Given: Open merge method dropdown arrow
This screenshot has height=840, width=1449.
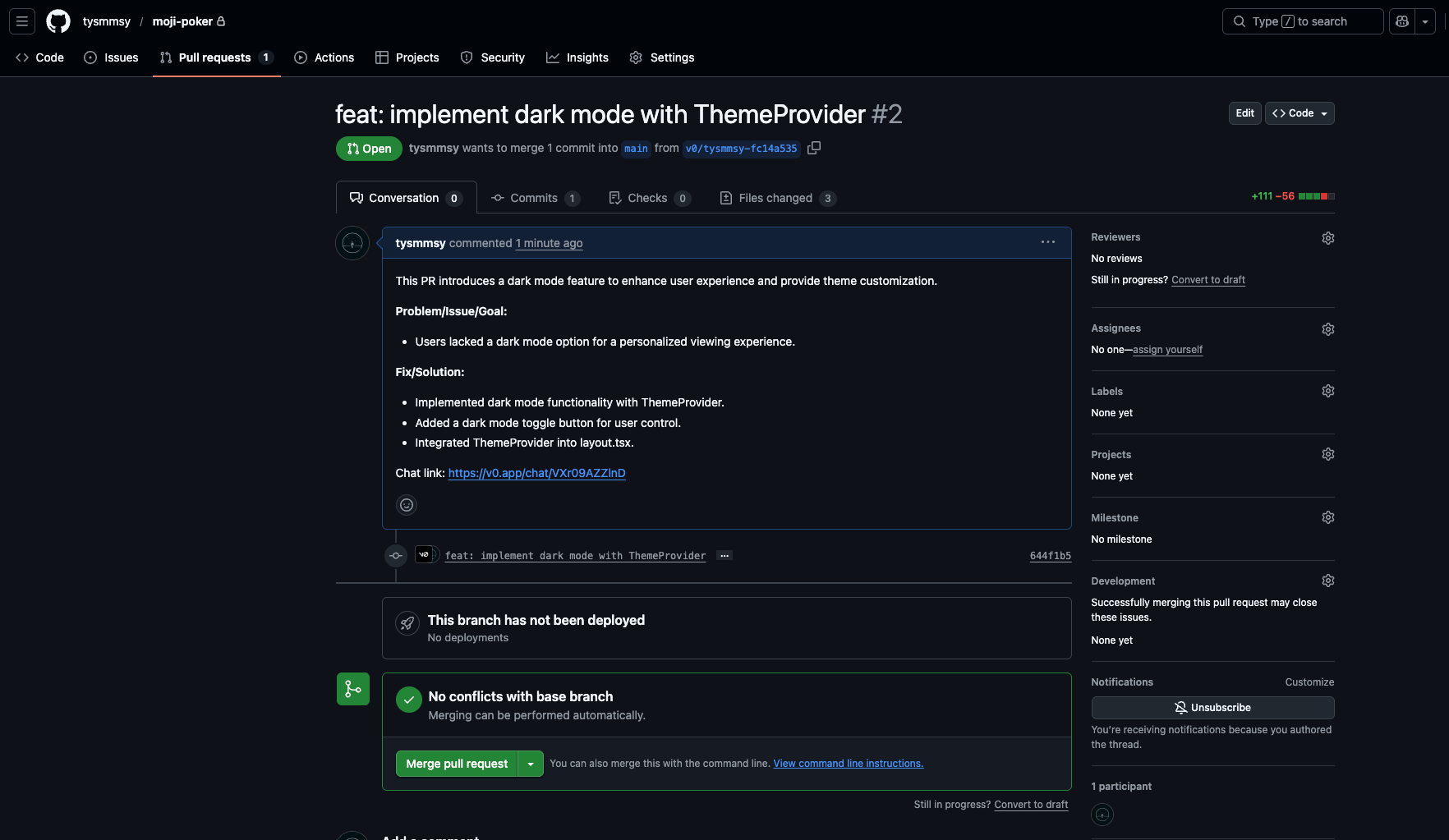Looking at the screenshot, I should pos(531,764).
